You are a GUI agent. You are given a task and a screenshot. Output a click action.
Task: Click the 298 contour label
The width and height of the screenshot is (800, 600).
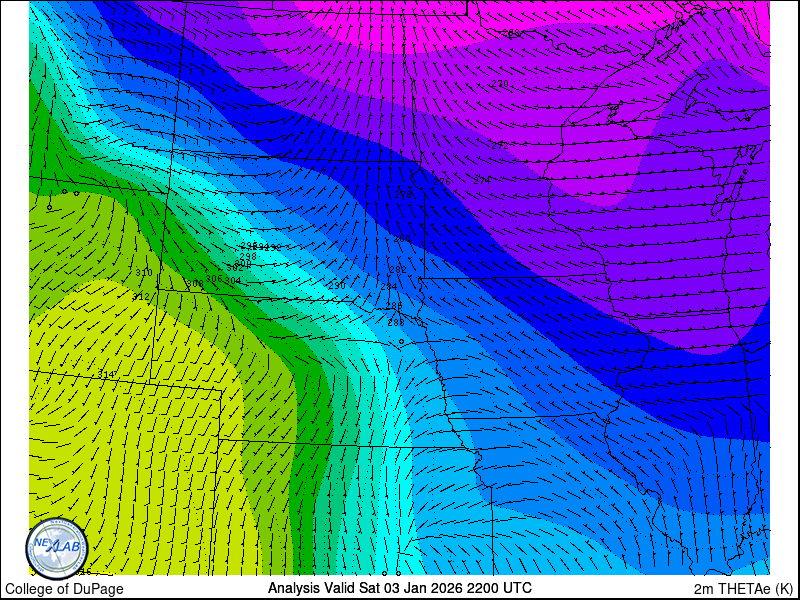(x=248, y=257)
